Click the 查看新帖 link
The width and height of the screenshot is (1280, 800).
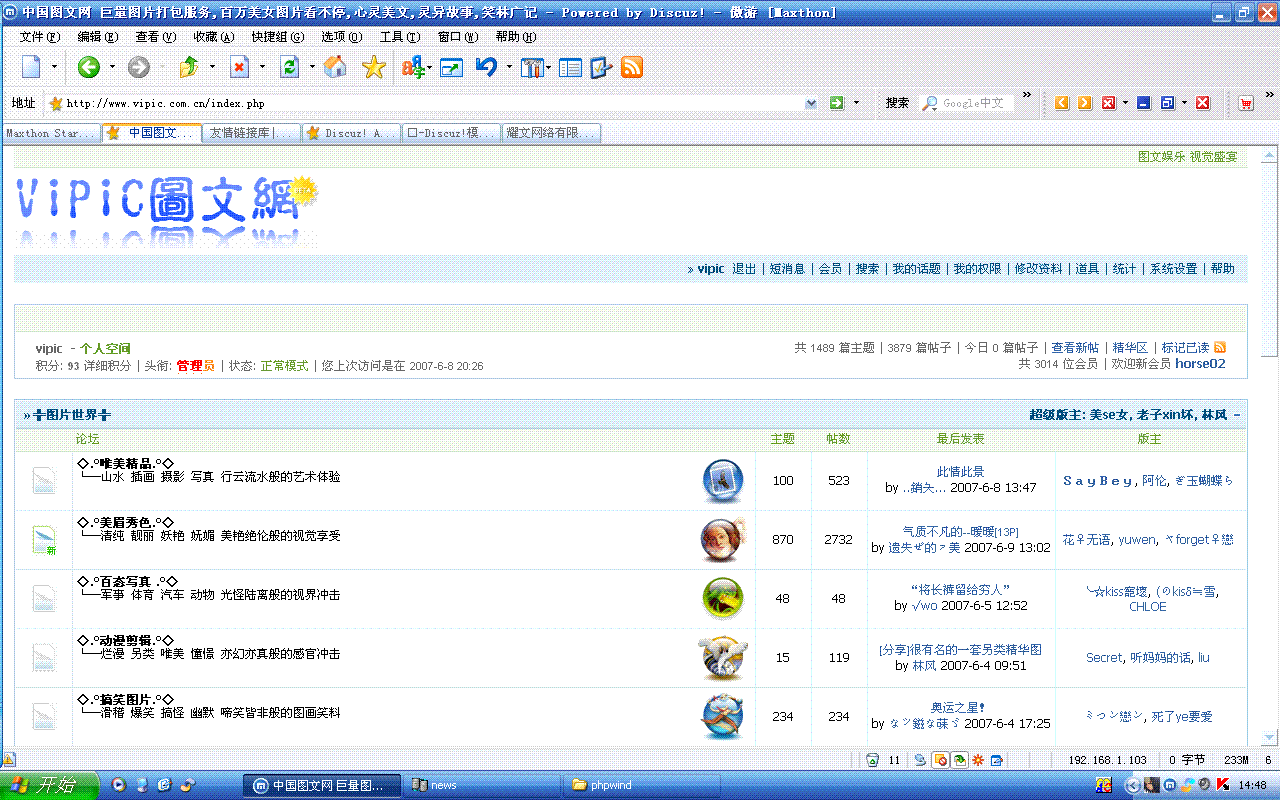pyautogui.click(x=1075, y=347)
